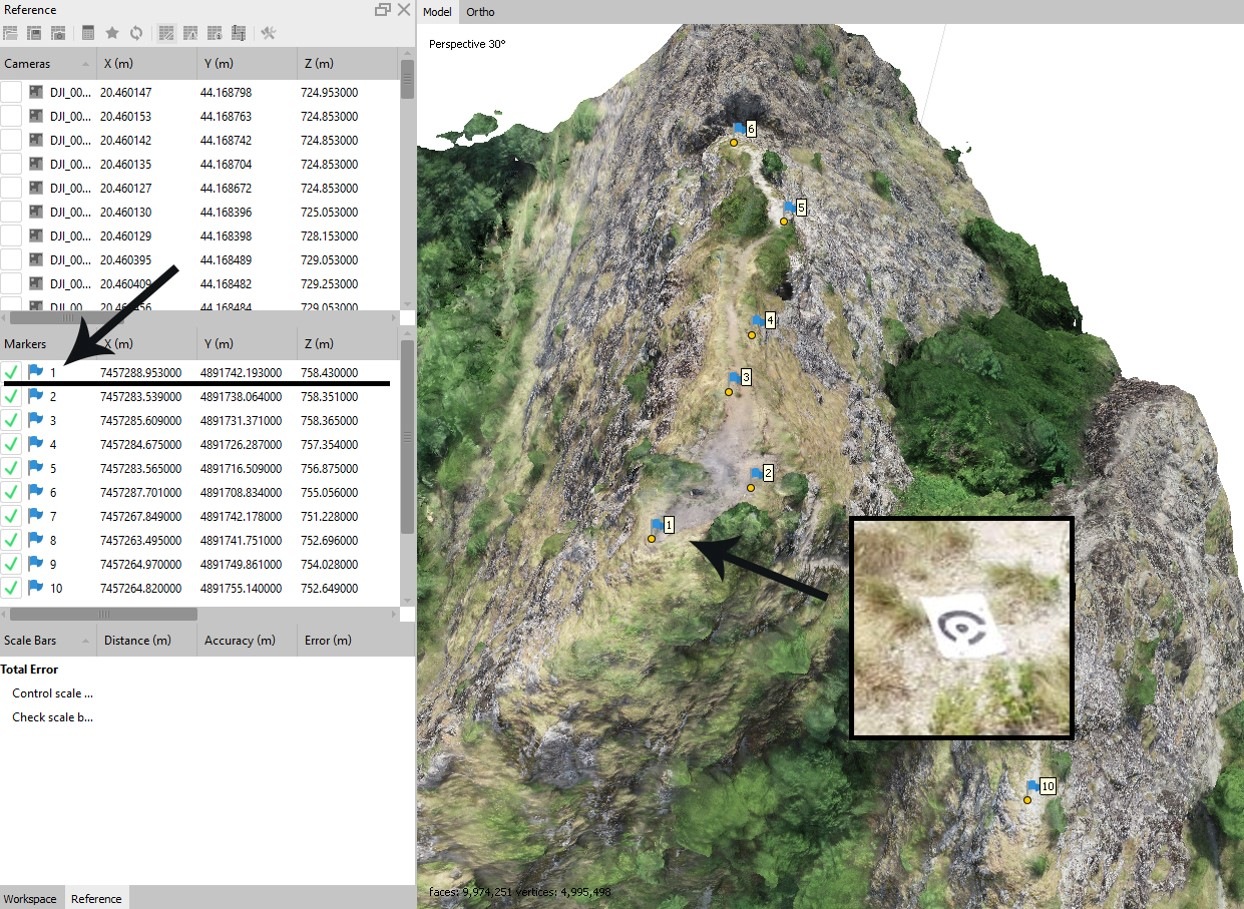
Task: Click the Update transform refresh icon
Action: click(x=136, y=33)
